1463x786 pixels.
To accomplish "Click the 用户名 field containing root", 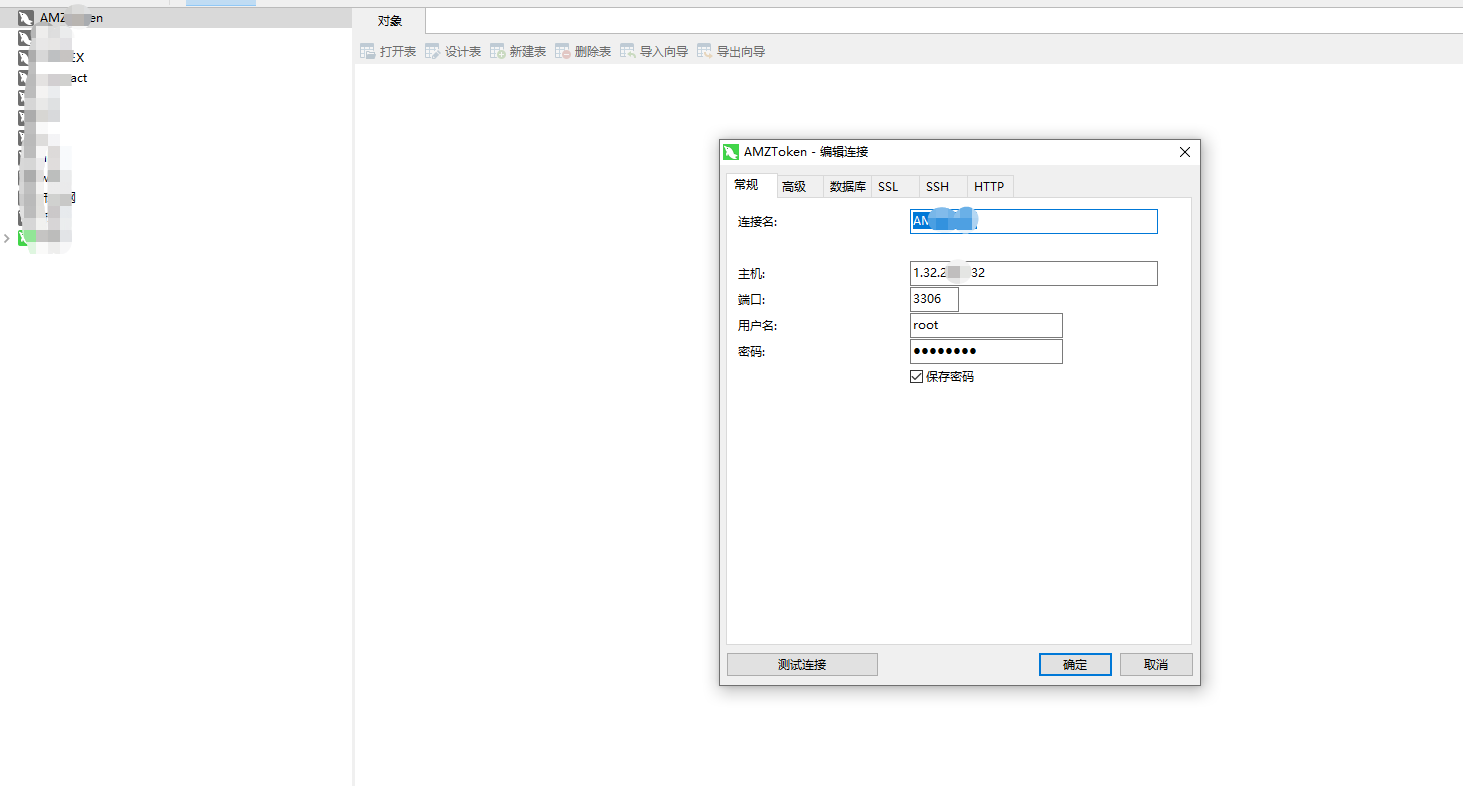I will click(986, 325).
